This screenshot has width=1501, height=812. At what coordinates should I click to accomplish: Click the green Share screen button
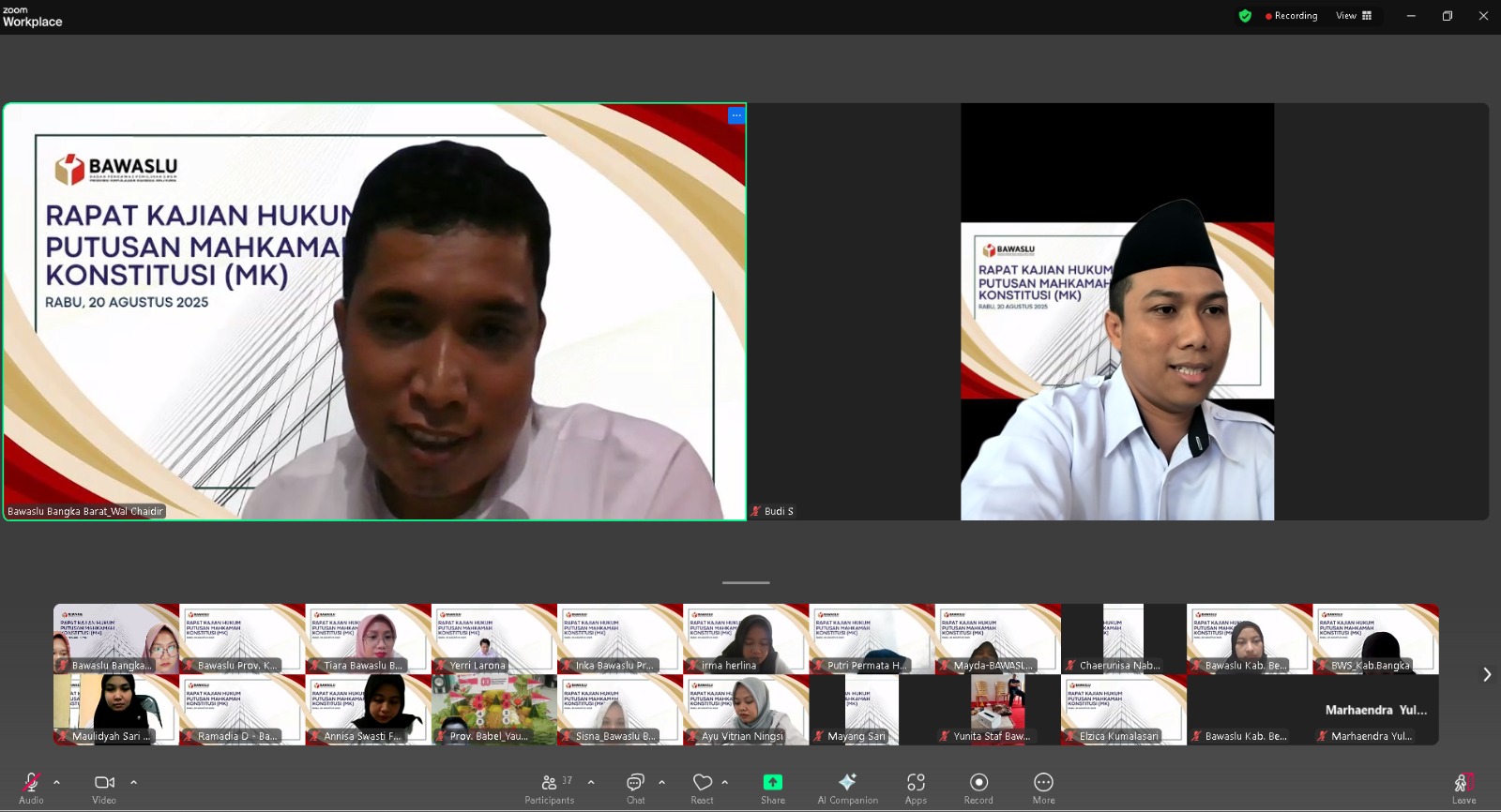(x=772, y=787)
